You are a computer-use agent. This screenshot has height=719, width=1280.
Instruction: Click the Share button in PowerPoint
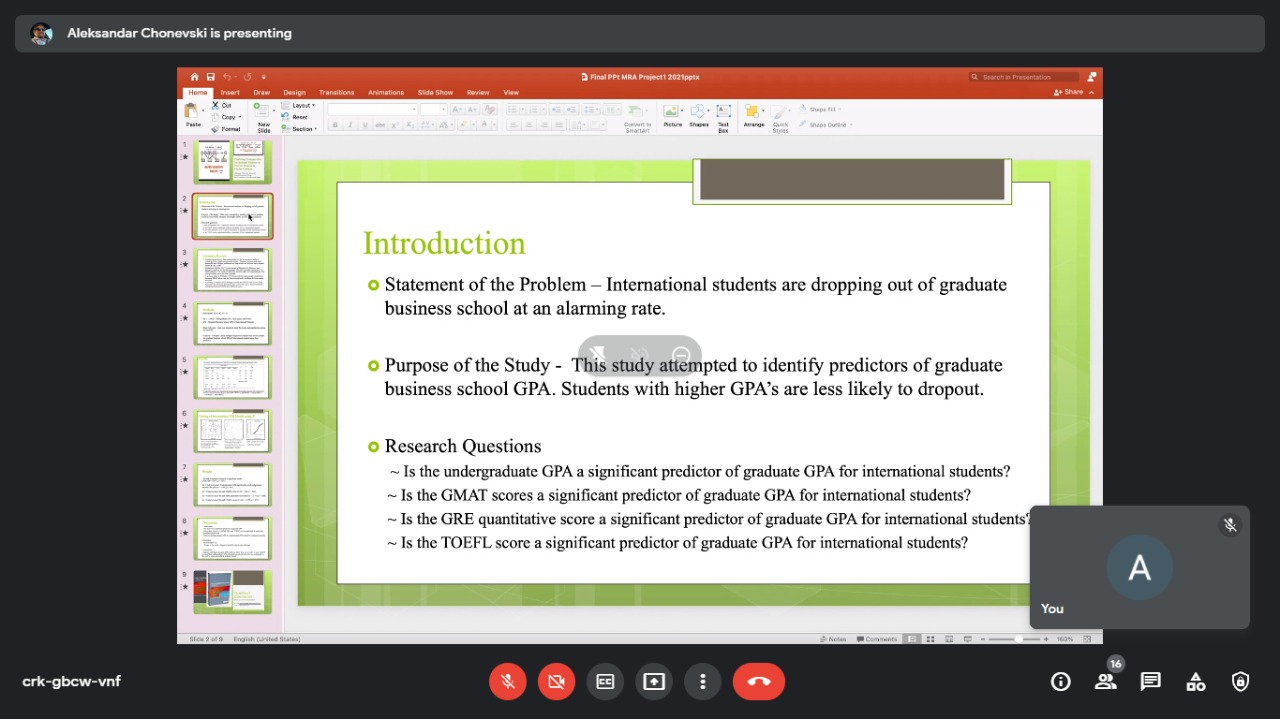point(1068,92)
